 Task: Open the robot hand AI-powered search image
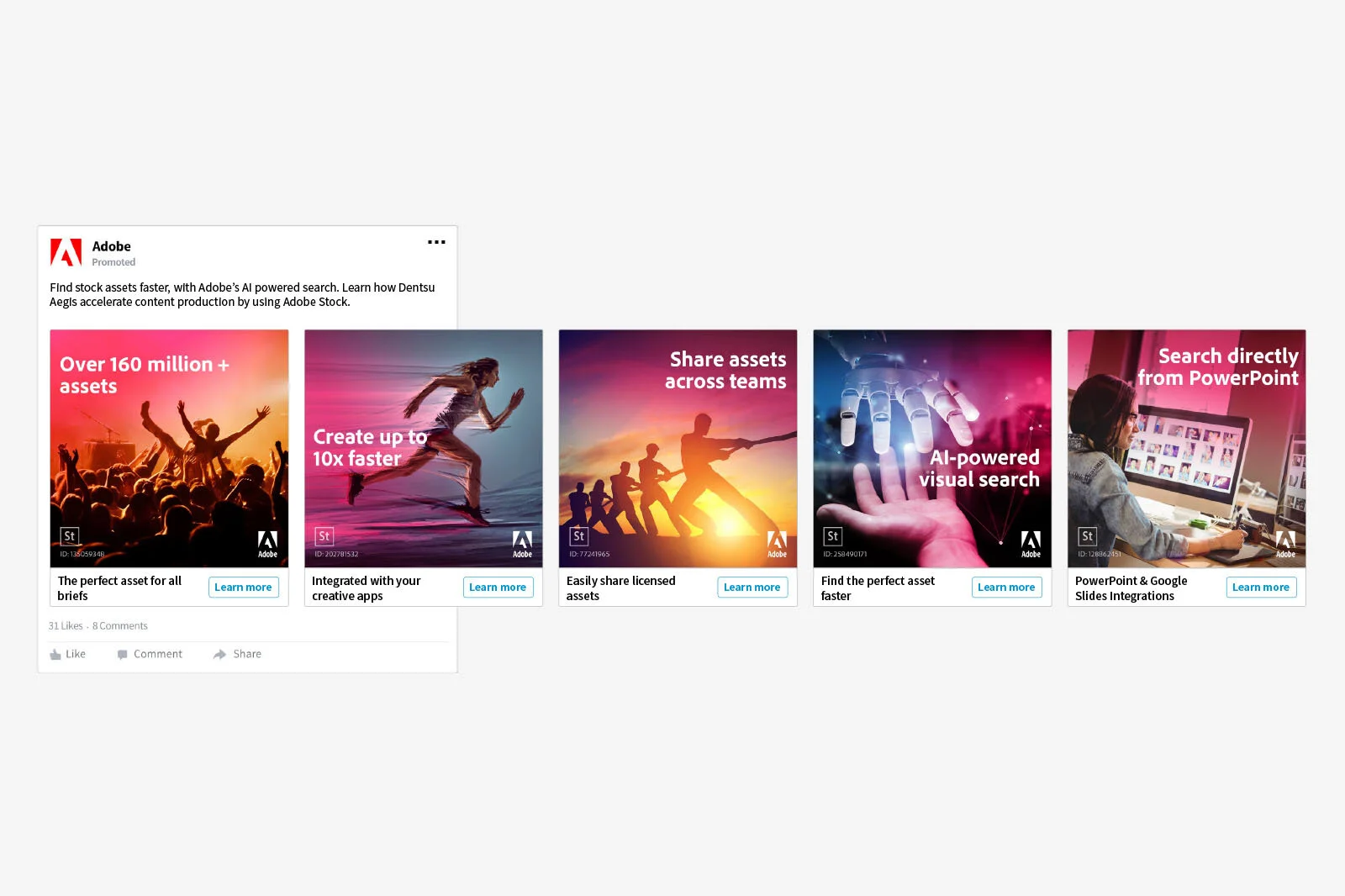click(932, 449)
